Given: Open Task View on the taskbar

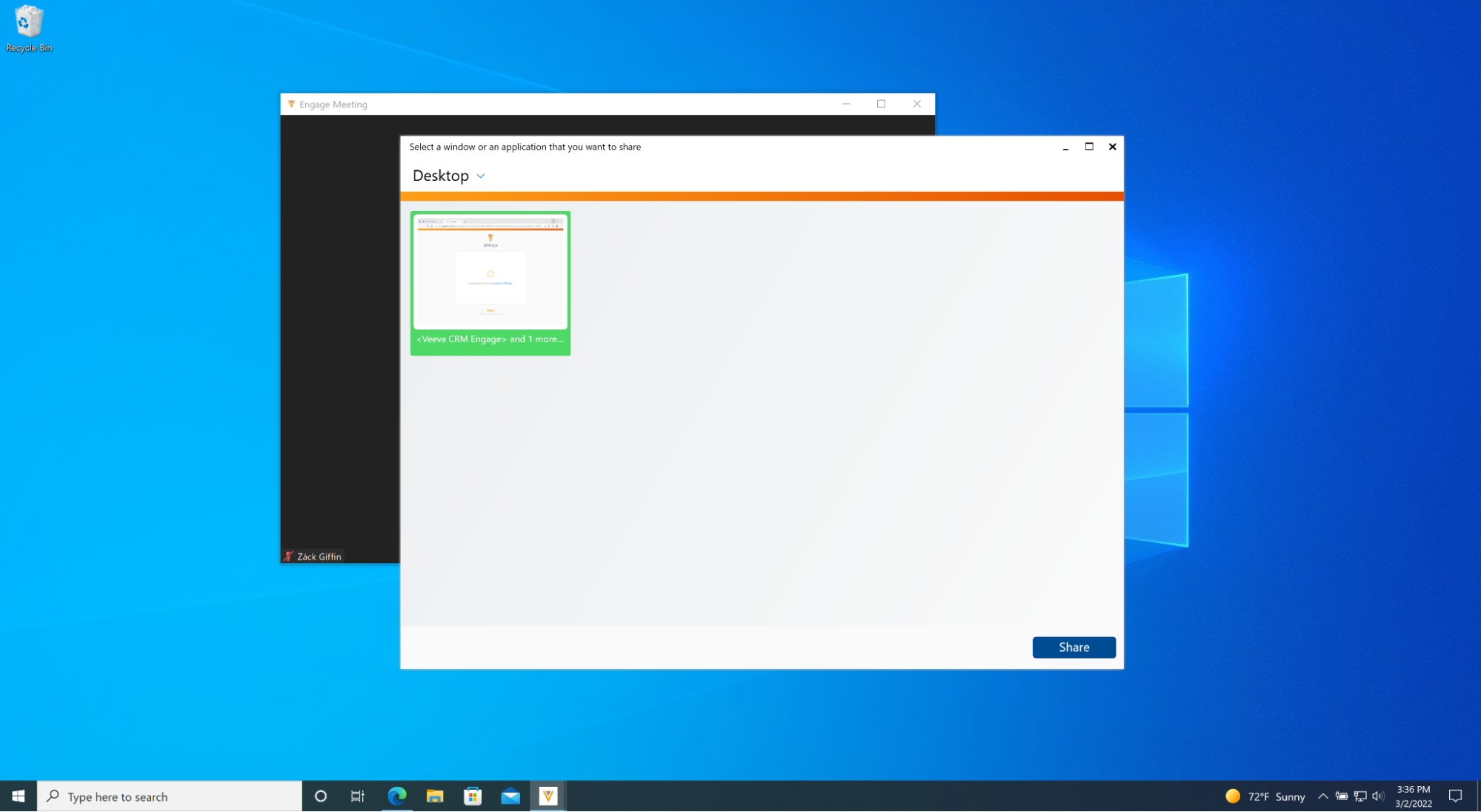Looking at the screenshot, I should tap(358, 796).
